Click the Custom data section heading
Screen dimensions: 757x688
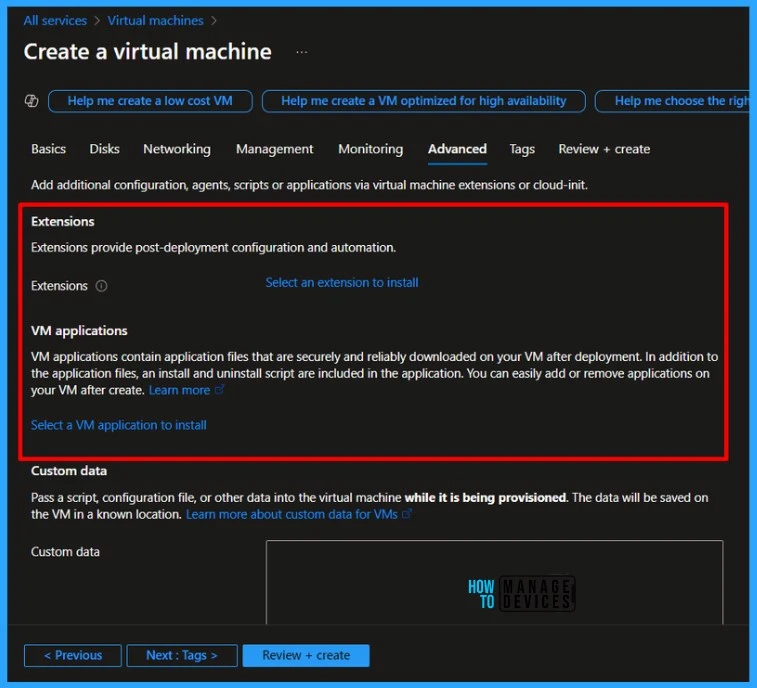click(69, 471)
